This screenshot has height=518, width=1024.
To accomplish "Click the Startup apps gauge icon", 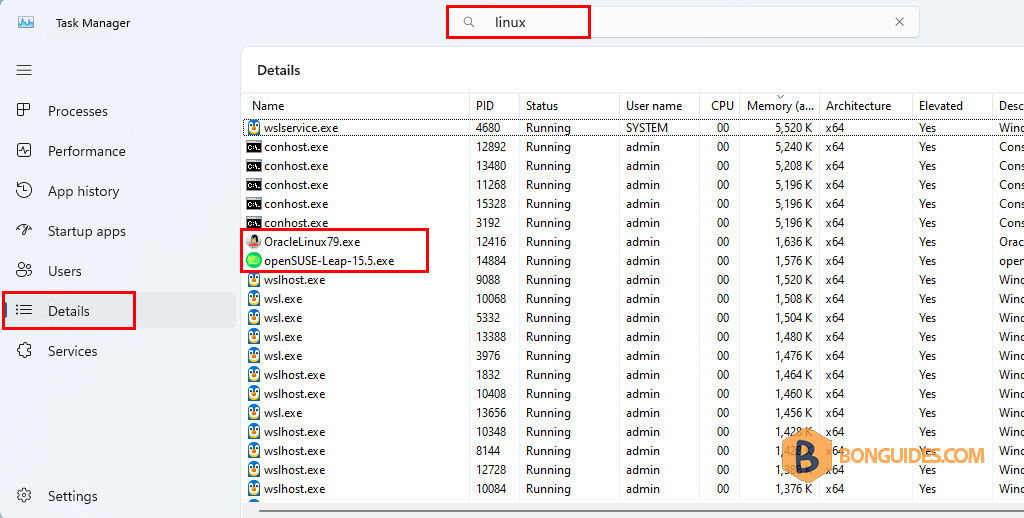I will tap(24, 230).
